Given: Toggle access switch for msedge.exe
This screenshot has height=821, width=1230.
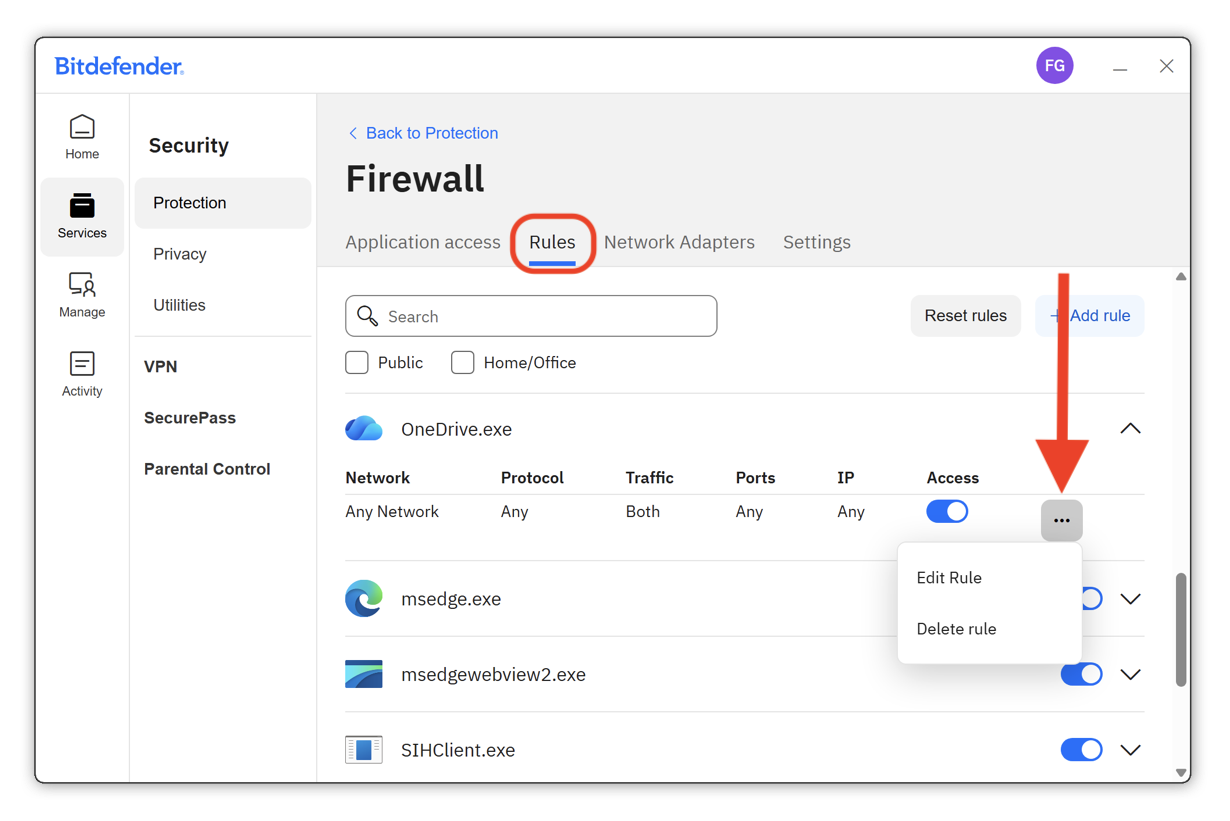Looking at the screenshot, I should 1091,599.
